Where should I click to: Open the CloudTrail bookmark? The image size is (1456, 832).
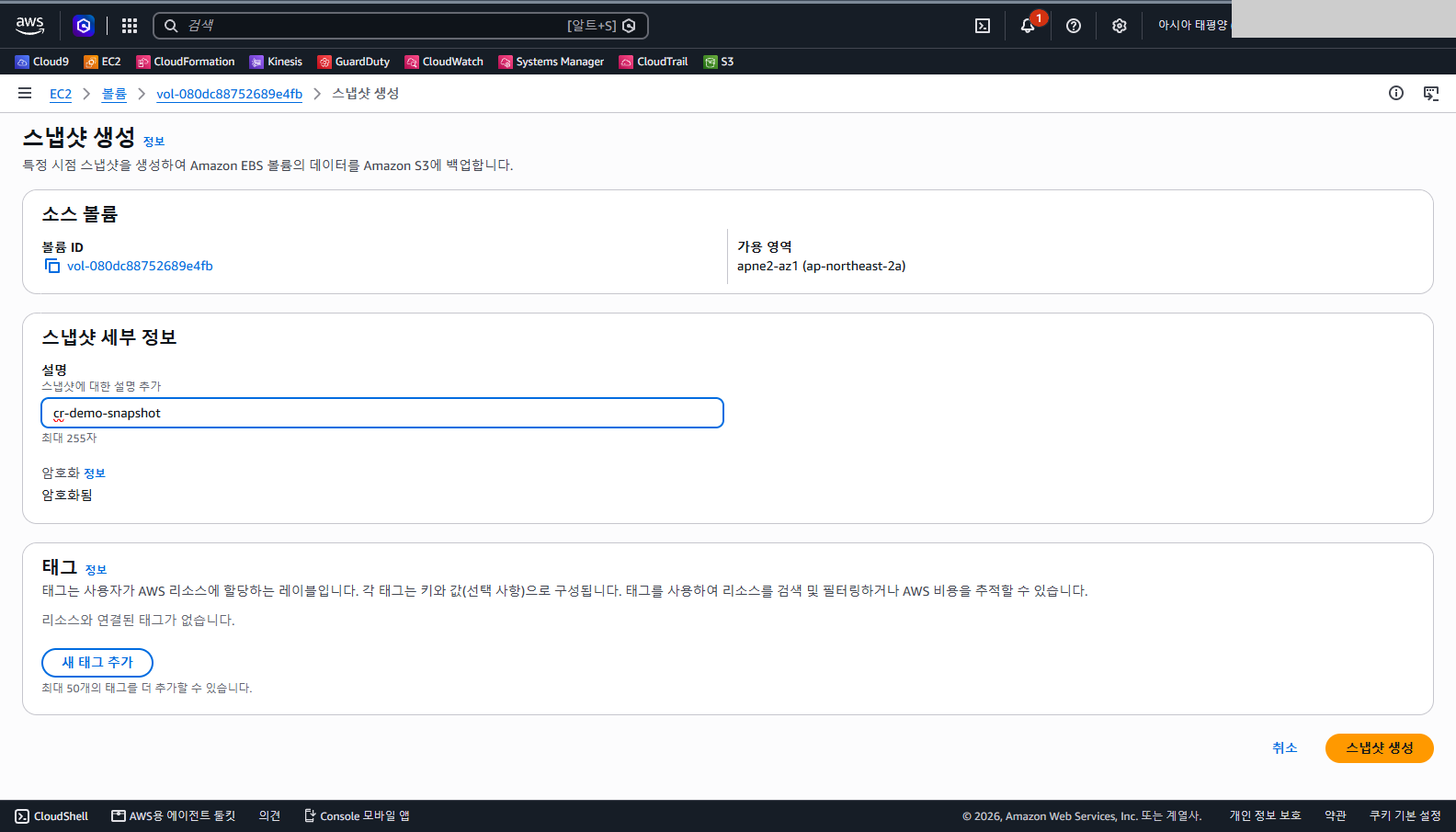coord(654,62)
